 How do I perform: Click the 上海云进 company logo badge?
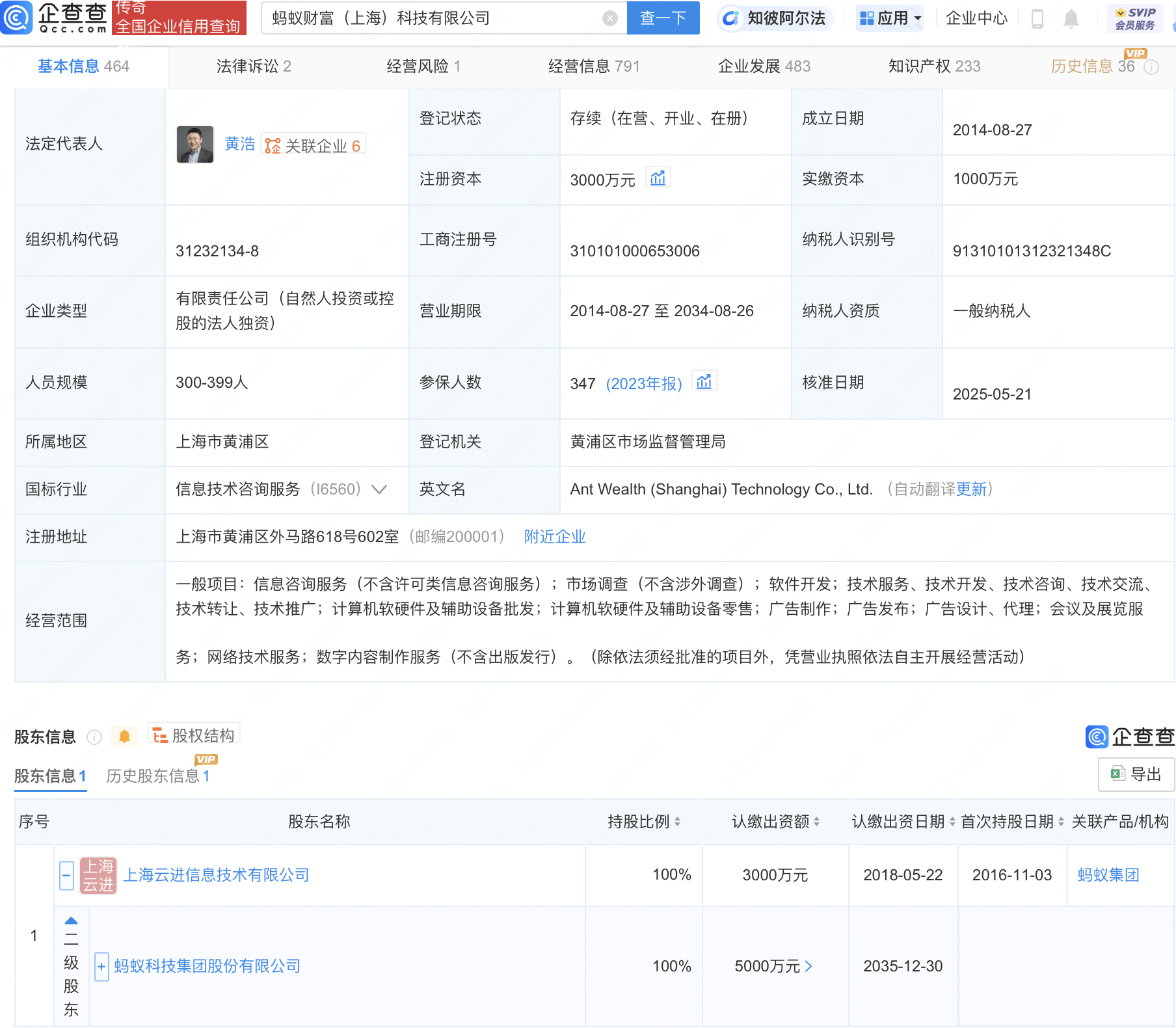(x=98, y=875)
